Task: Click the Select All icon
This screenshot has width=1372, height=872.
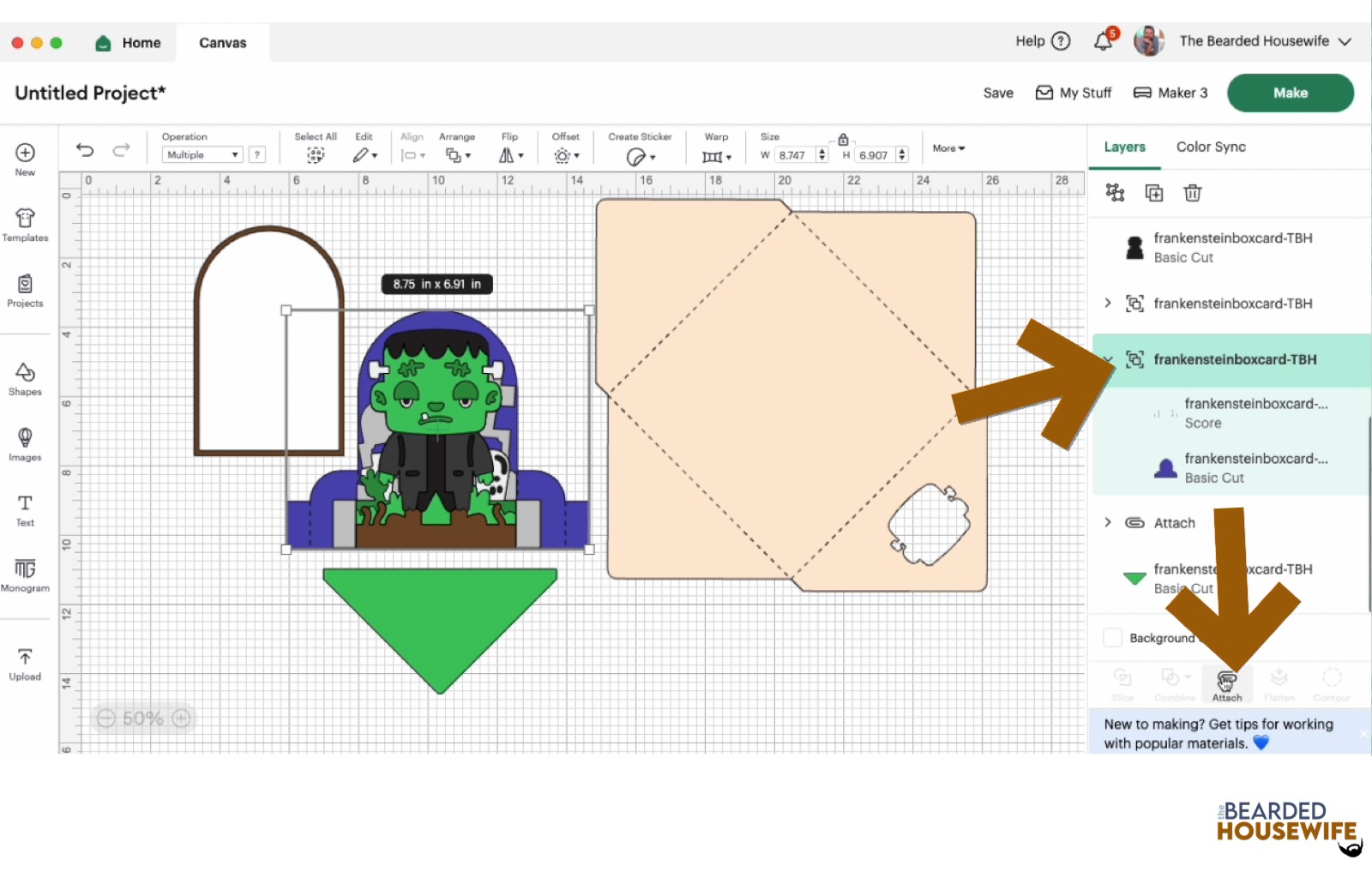Action: (316, 155)
